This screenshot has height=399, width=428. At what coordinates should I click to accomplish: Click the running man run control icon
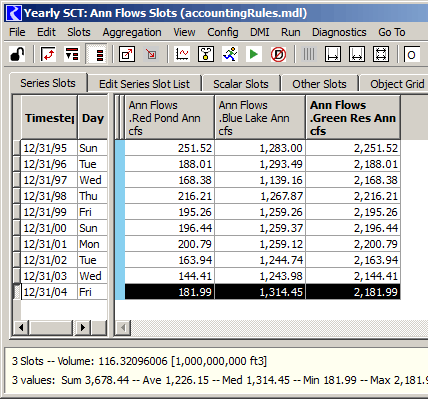[x=230, y=54]
